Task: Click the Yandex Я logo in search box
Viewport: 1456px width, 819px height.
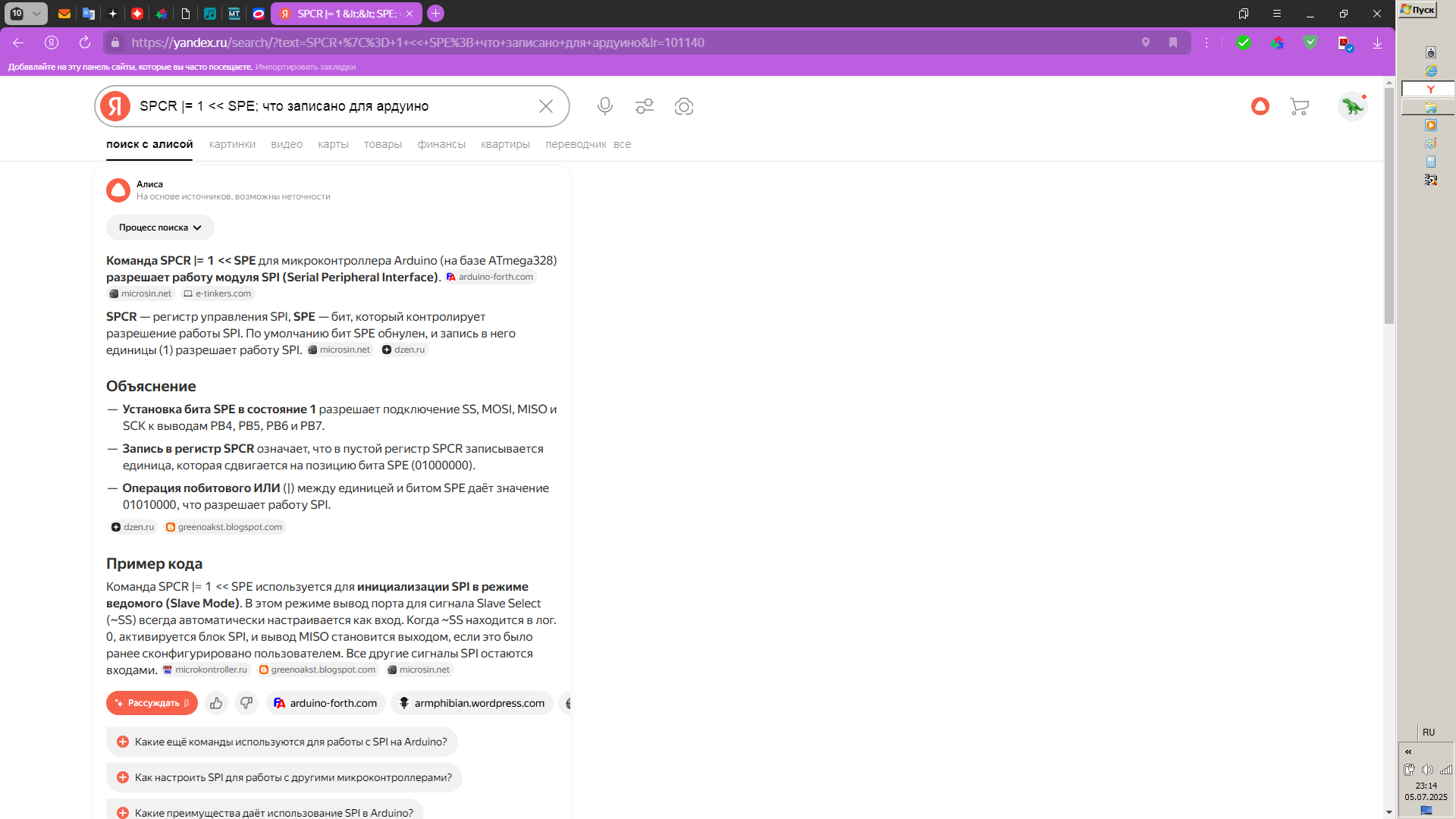Action: (x=115, y=106)
